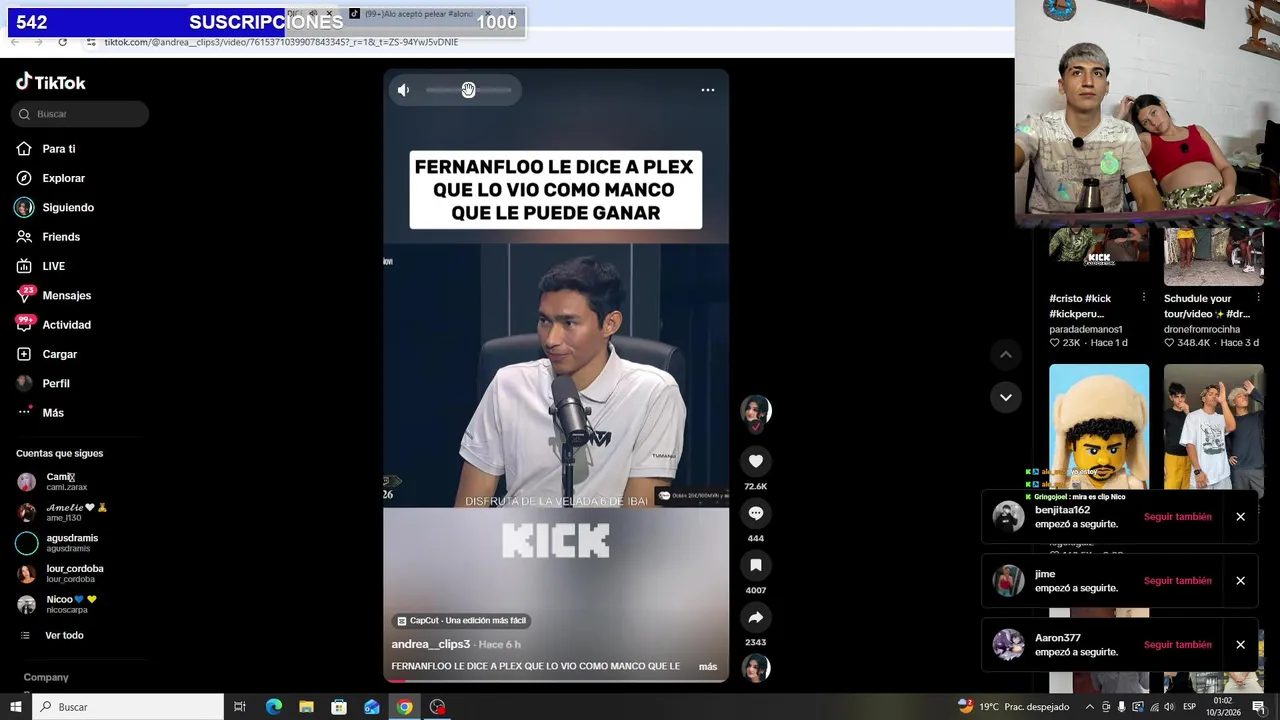The height and width of the screenshot is (720, 1280).
Task: Open system volume from tray
Action: pos(1170,707)
